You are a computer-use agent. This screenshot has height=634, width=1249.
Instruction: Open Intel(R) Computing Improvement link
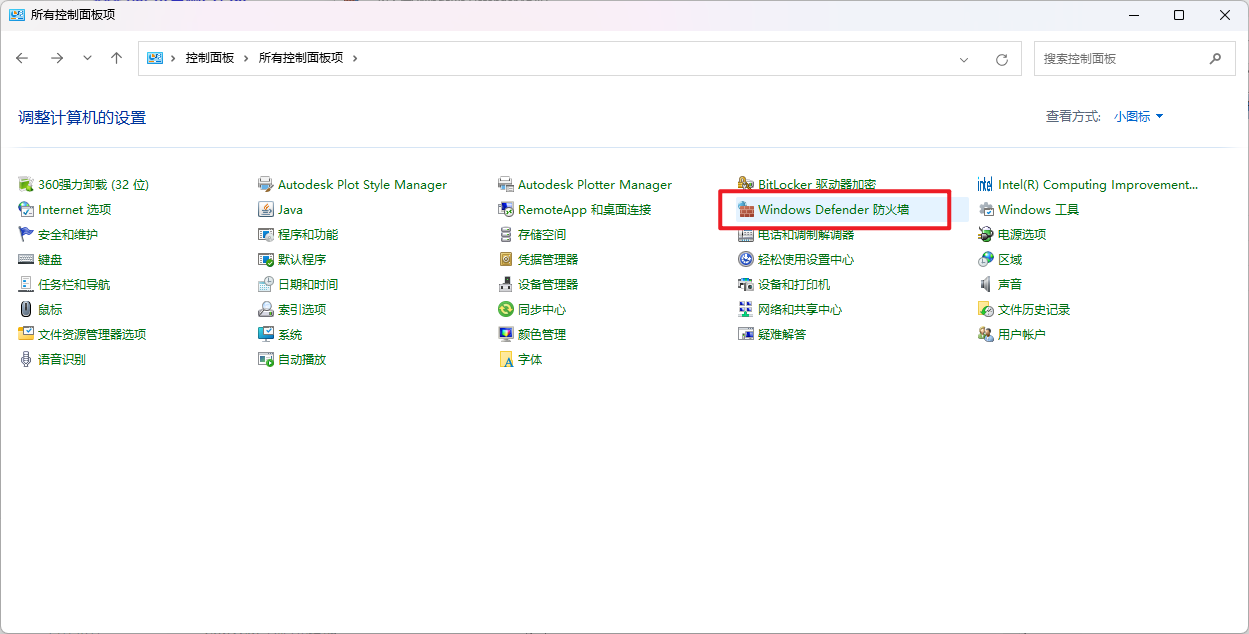tap(1098, 184)
